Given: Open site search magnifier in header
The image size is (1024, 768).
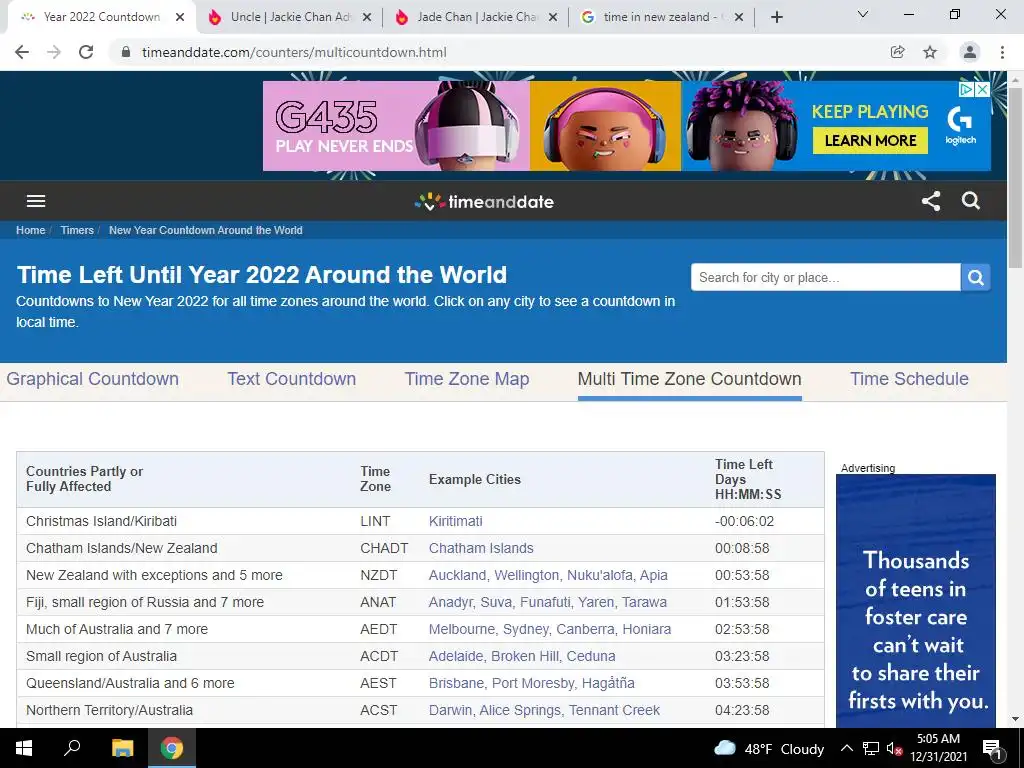Looking at the screenshot, I should tap(971, 201).
